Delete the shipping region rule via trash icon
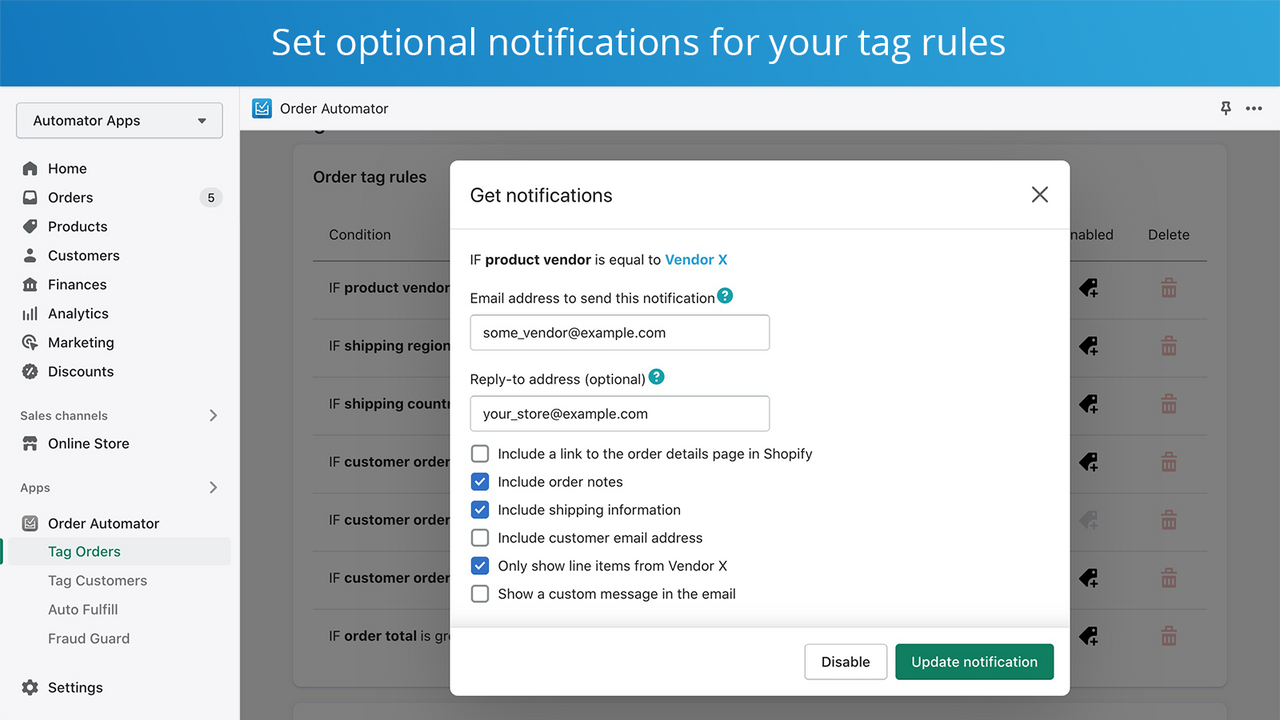Viewport: 1280px width, 720px height. 1168,346
